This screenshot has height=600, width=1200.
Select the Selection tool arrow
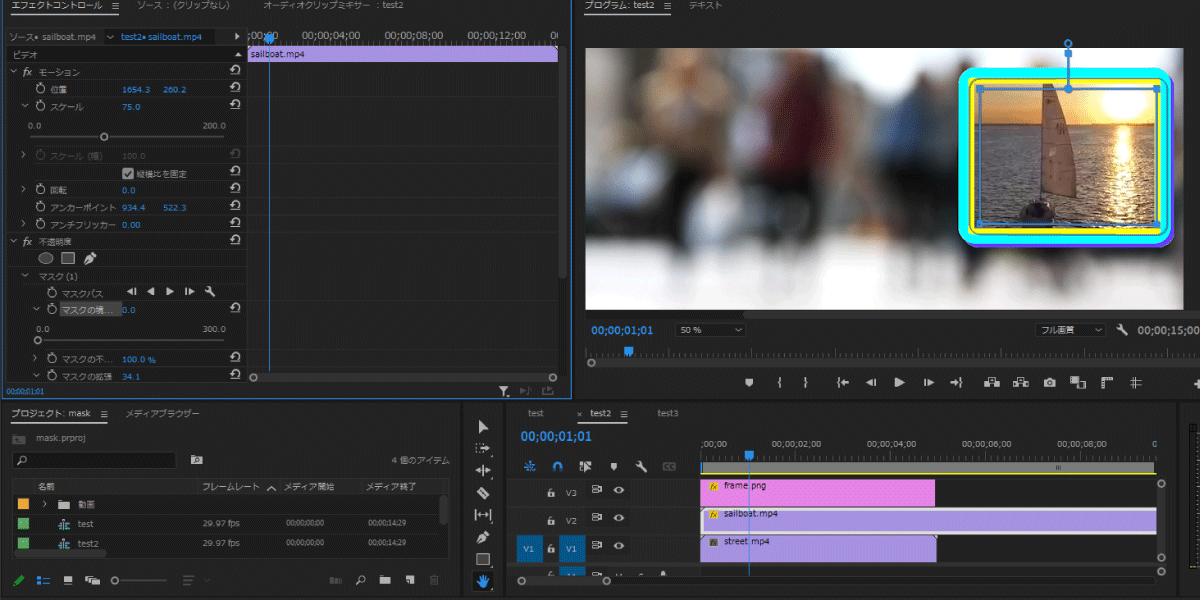[484, 427]
